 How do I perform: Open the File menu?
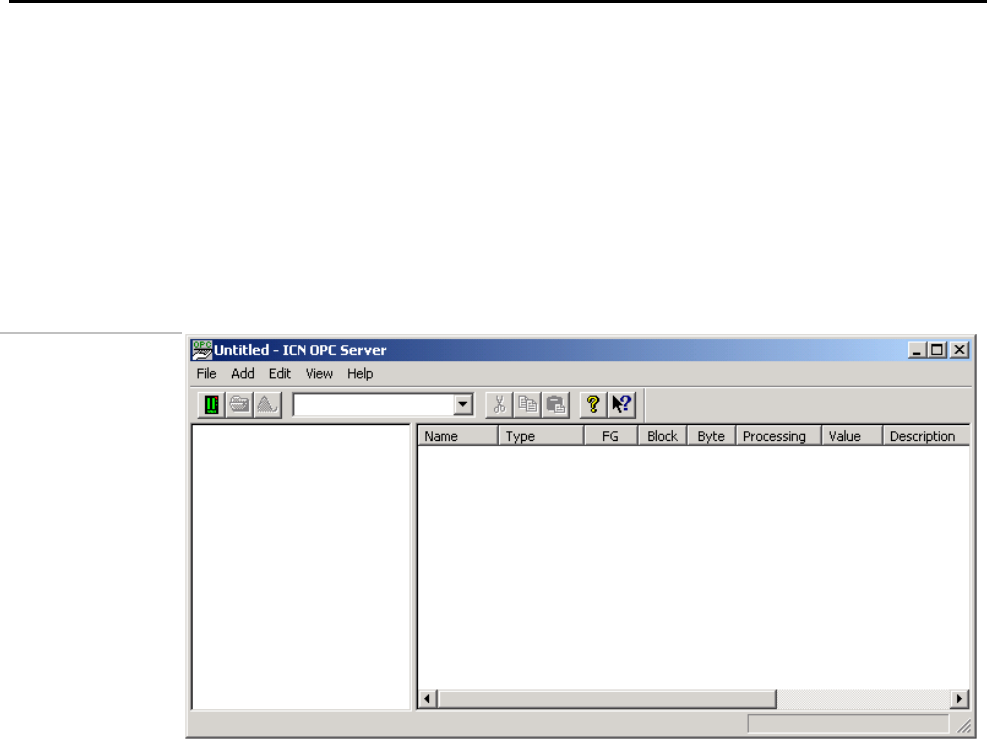(206, 374)
